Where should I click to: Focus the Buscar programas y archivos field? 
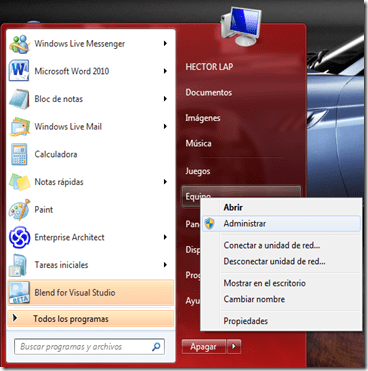[x=89, y=347]
